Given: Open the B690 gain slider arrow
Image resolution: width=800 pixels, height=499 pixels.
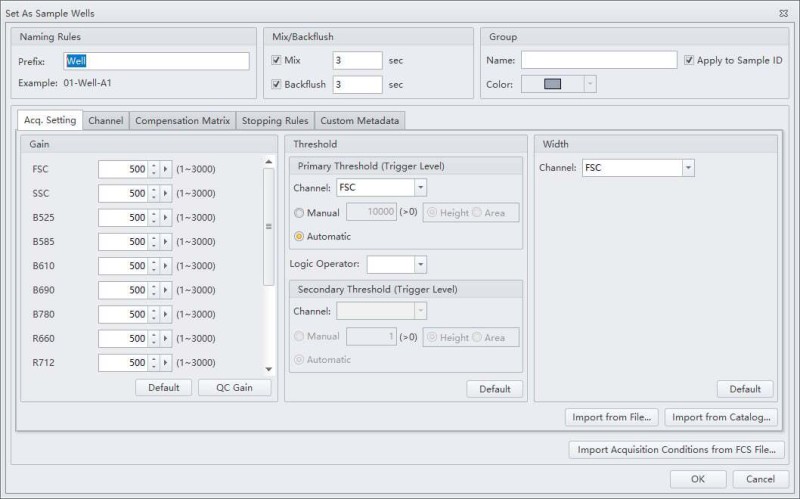Looking at the screenshot, I should [165, 290].
